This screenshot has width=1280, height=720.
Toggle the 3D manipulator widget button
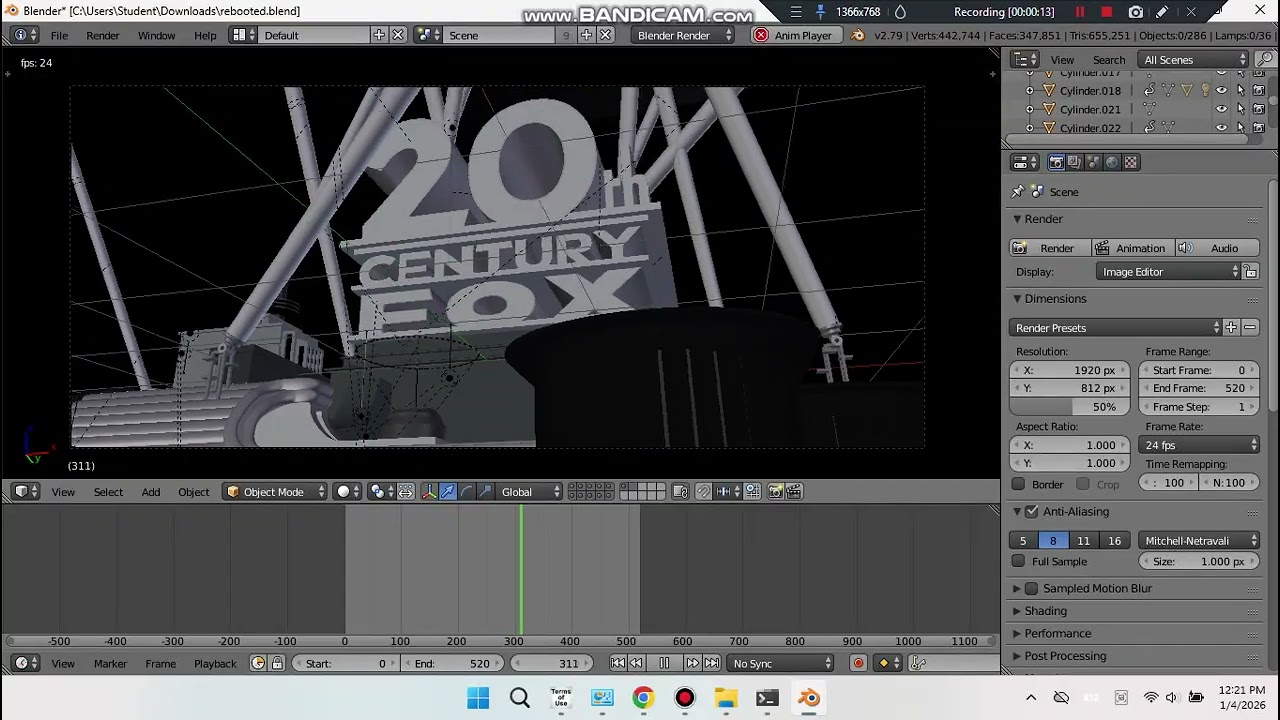429,491
